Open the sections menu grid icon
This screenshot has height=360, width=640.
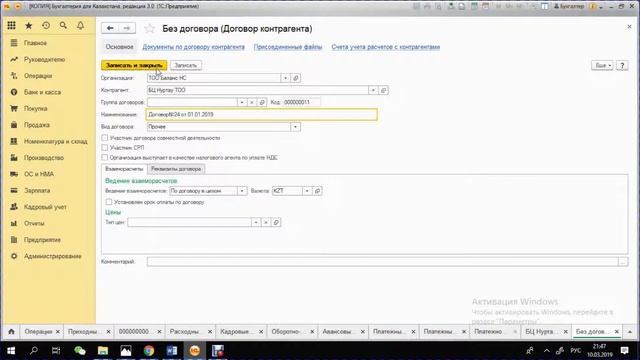tap(11, 25)
